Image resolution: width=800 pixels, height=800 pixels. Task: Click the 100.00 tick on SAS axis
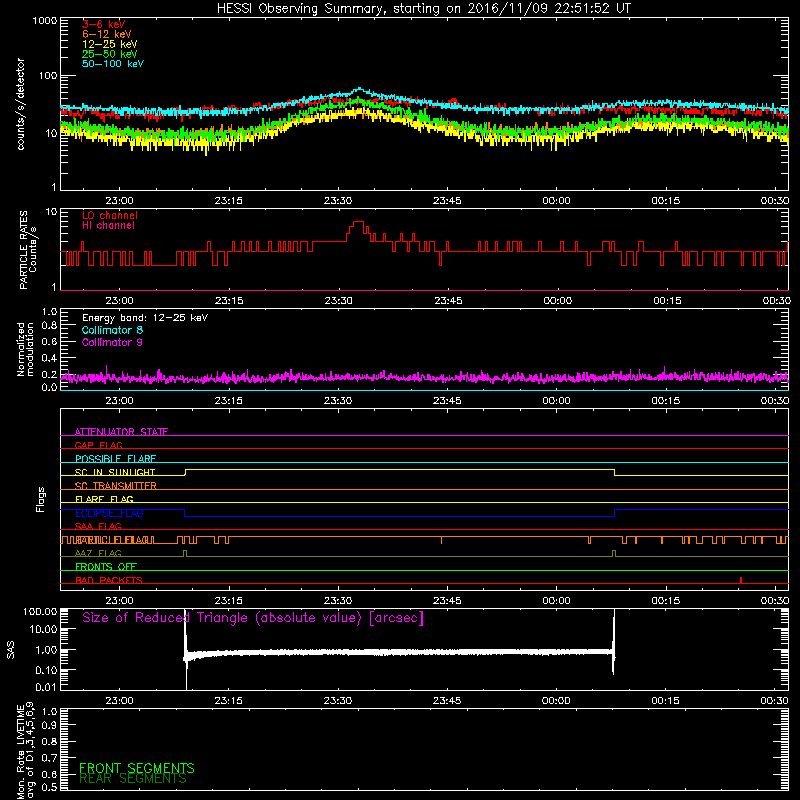tap(40, 611)
